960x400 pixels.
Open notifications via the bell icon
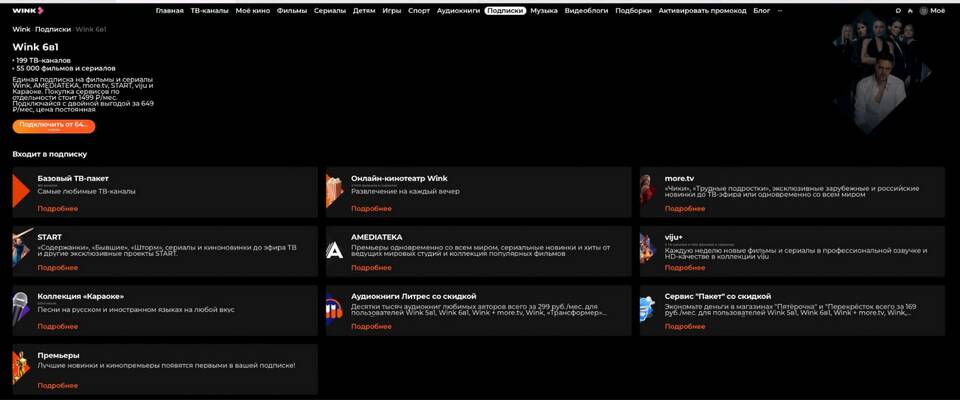tap(910, 10)
